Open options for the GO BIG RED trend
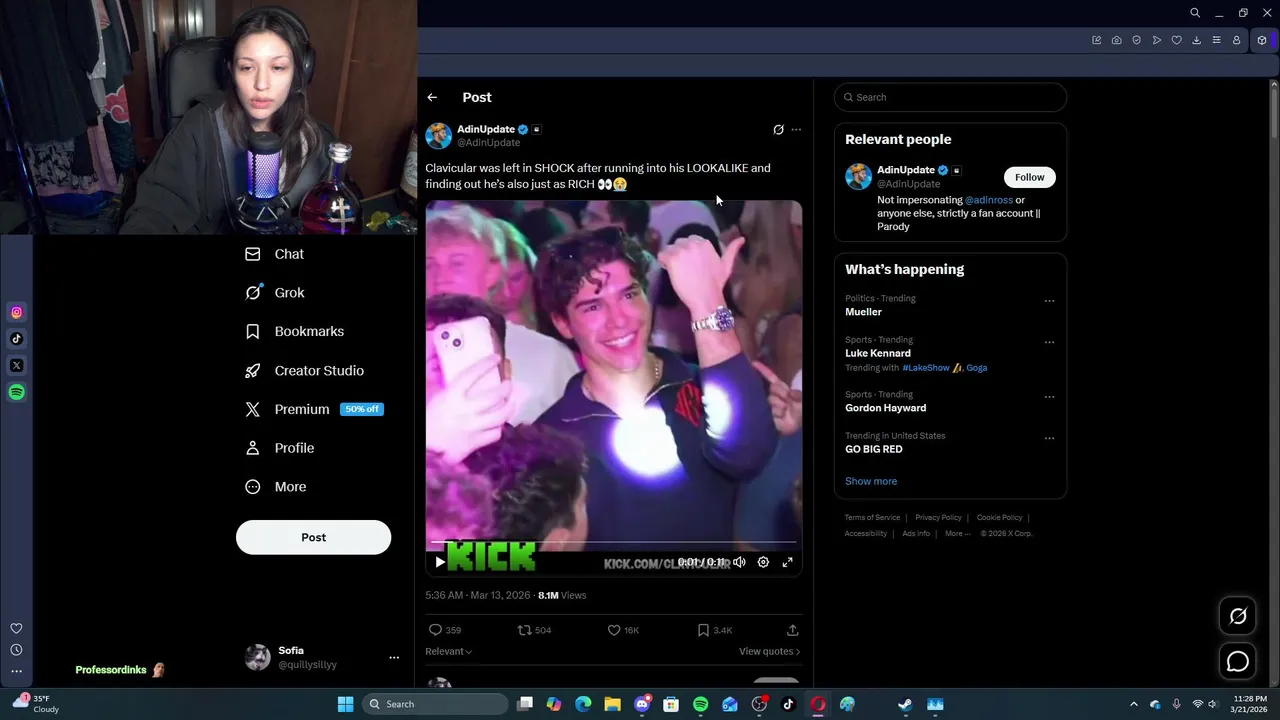The width and height of the screenshot is (1280, 720). 1049,438
